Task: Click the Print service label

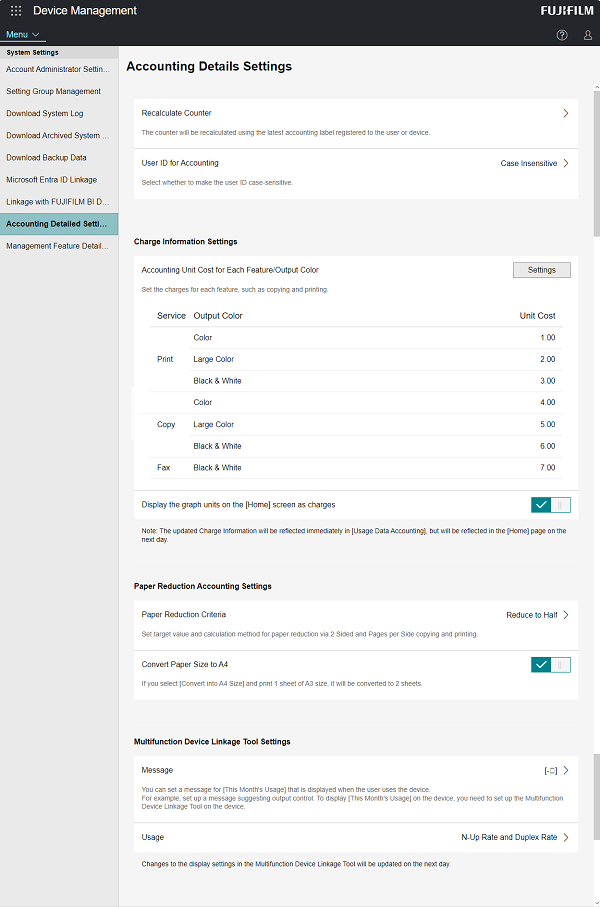Action: [165, 359]
